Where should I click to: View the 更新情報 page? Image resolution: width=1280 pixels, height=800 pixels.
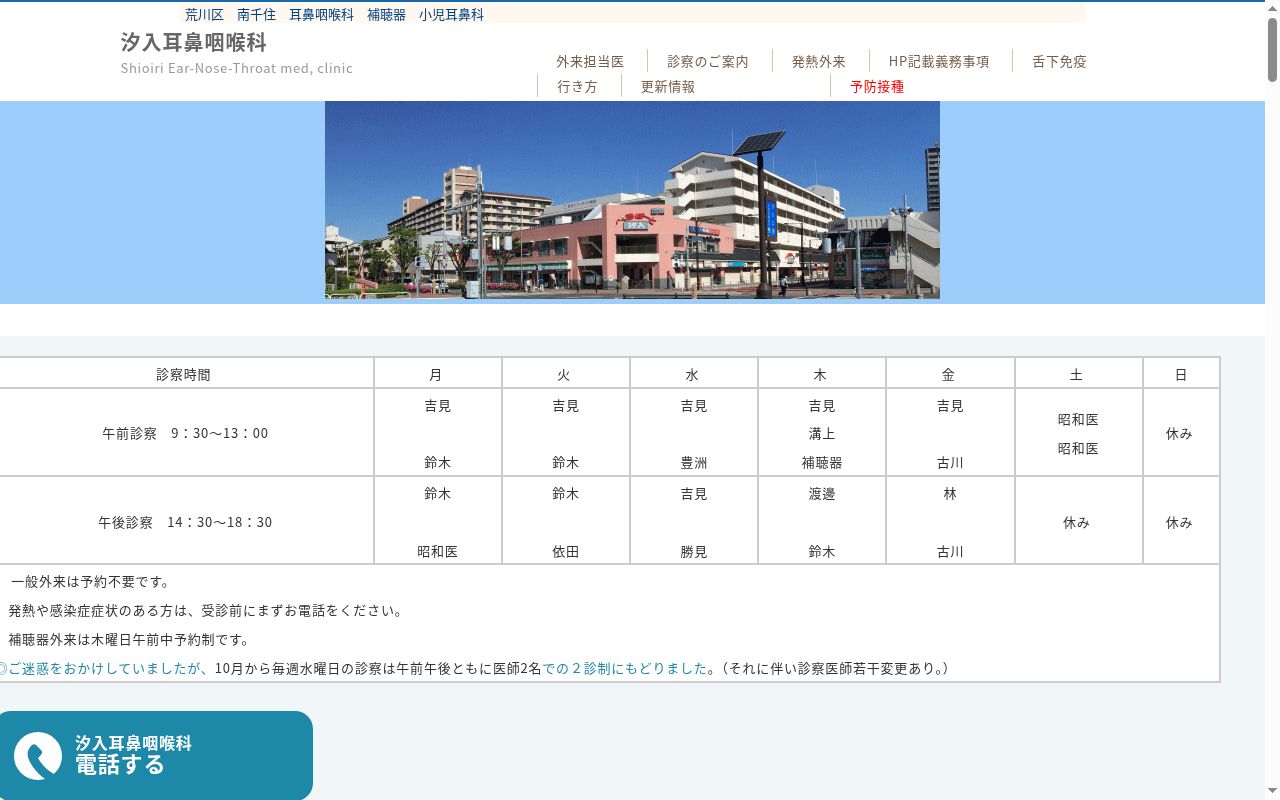(668, 86)
